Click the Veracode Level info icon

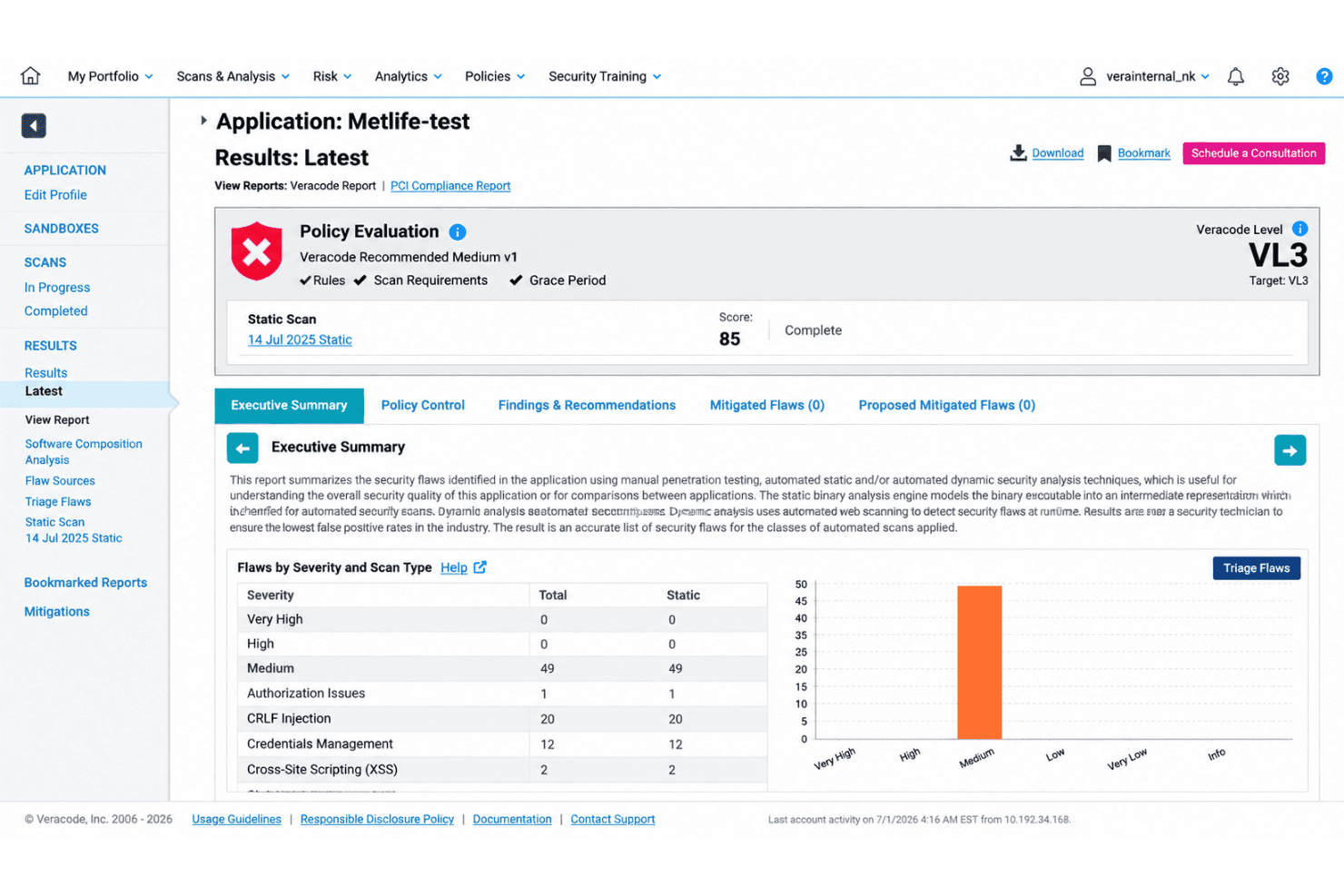click(1300, 229)
